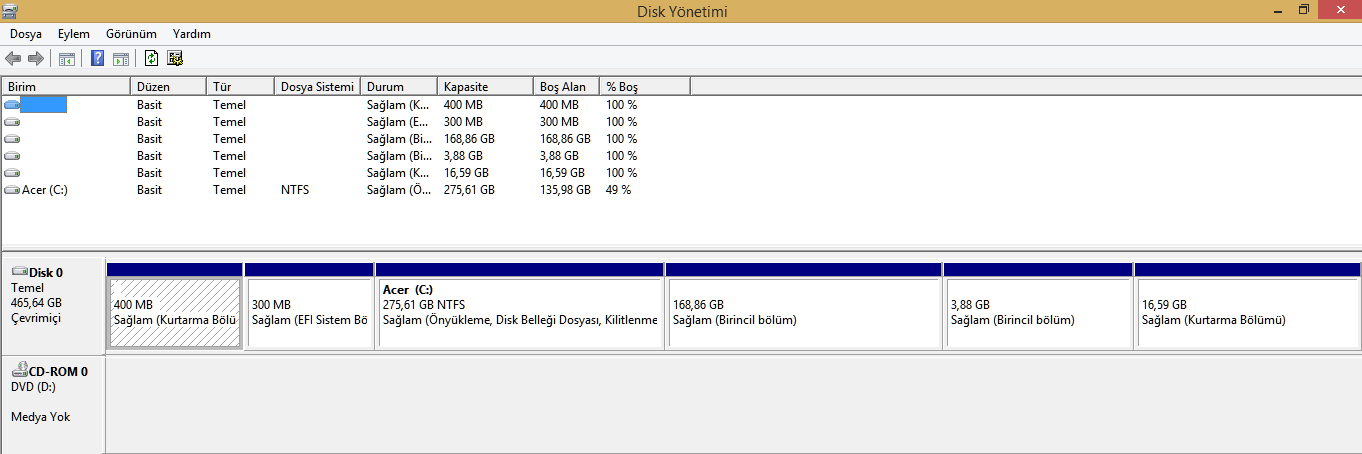
Task: Click the NTFS file system cell
Action: click(295, 190)
